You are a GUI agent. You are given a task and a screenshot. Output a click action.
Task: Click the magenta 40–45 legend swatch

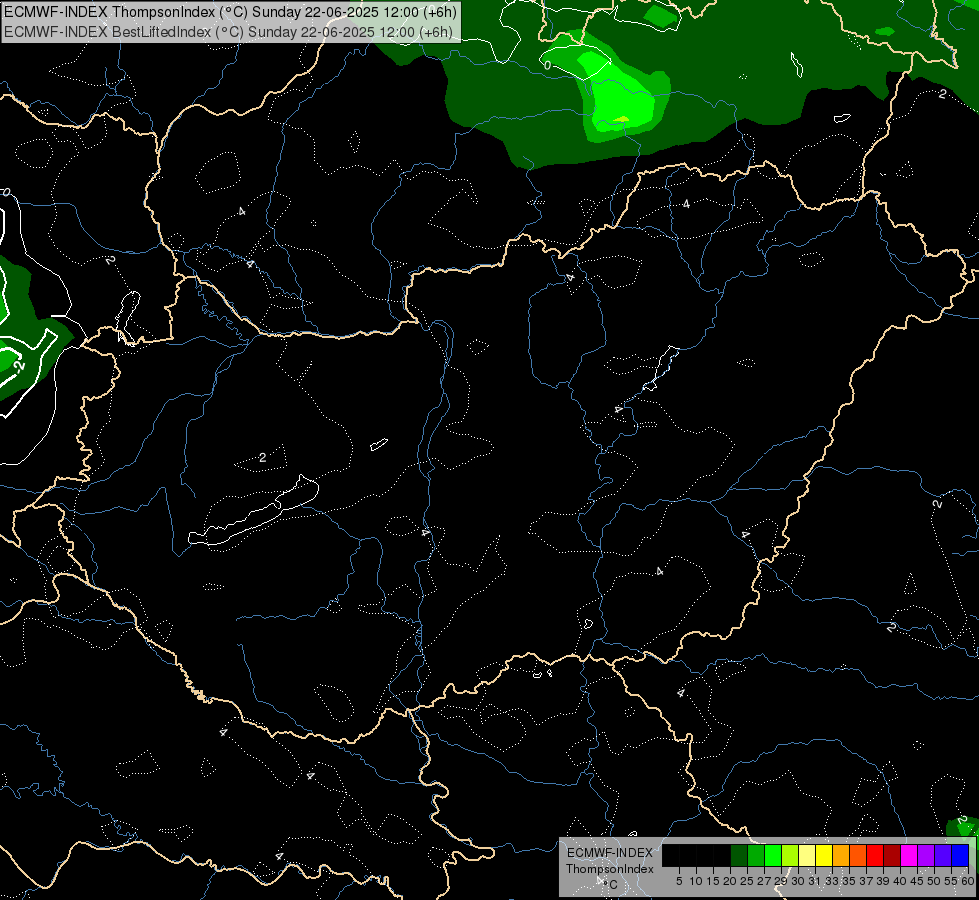(x=909, y=856)
